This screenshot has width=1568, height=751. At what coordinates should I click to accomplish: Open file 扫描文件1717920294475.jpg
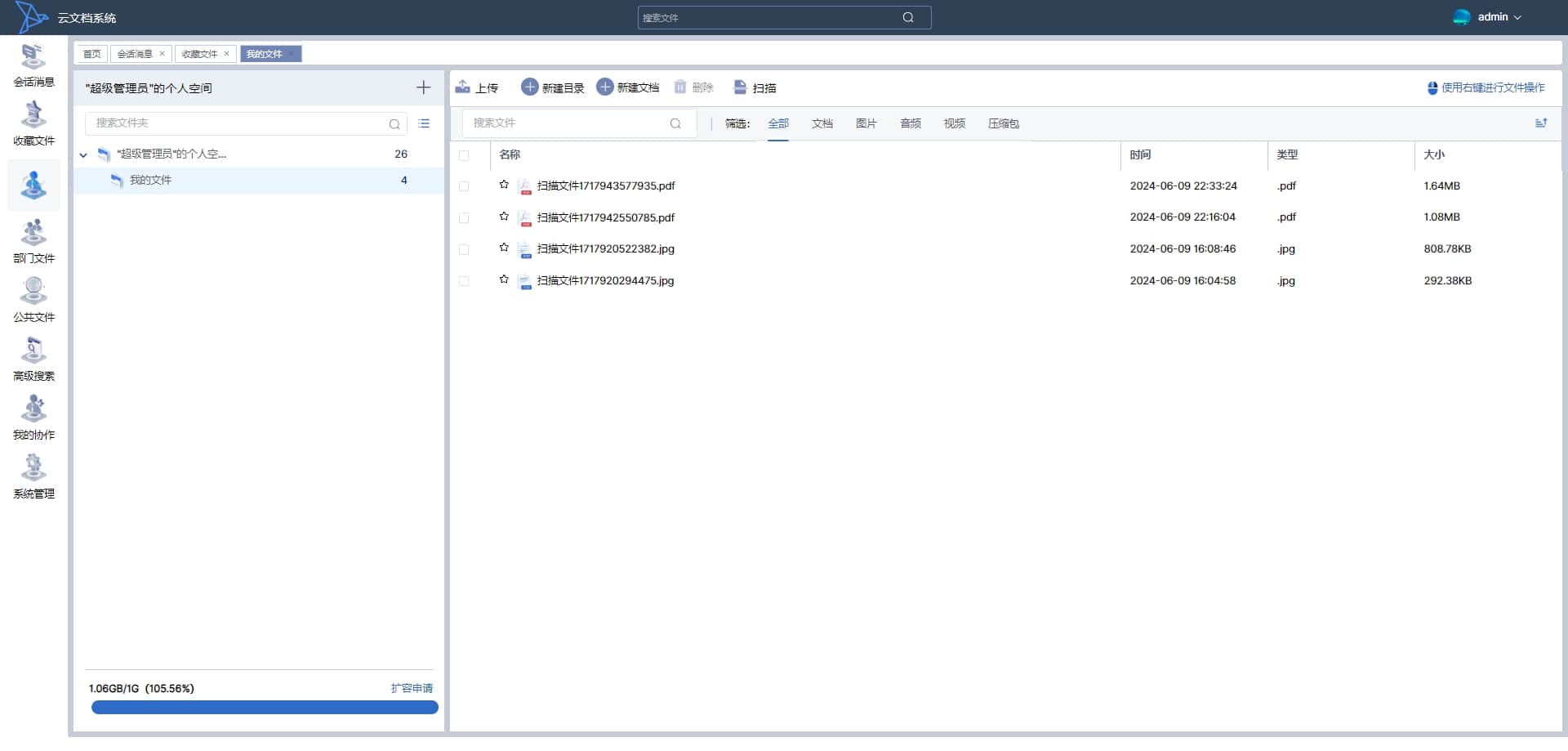pos(606,281)
